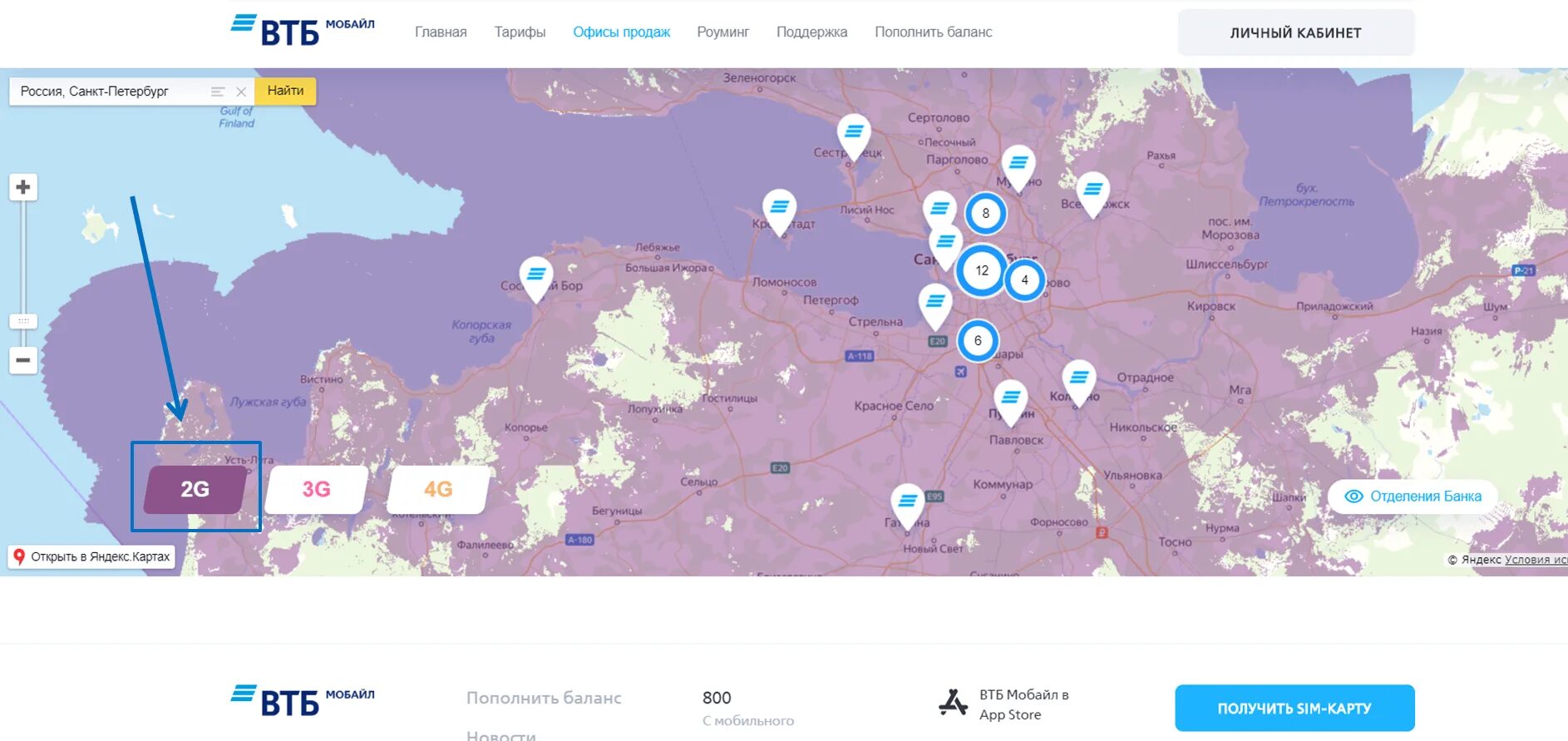The image size is (1568, 741).
Task: Click the yellow Найти button
Action: coord(285,91)
